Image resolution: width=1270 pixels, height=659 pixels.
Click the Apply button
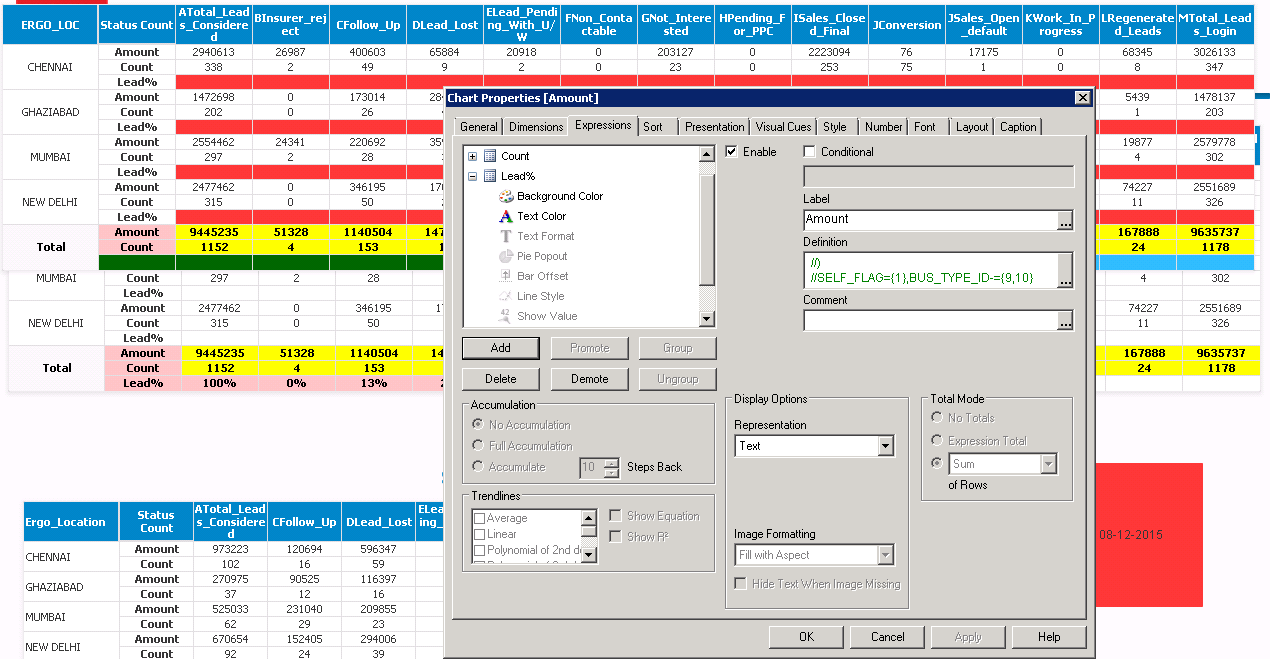pos(968,637)
